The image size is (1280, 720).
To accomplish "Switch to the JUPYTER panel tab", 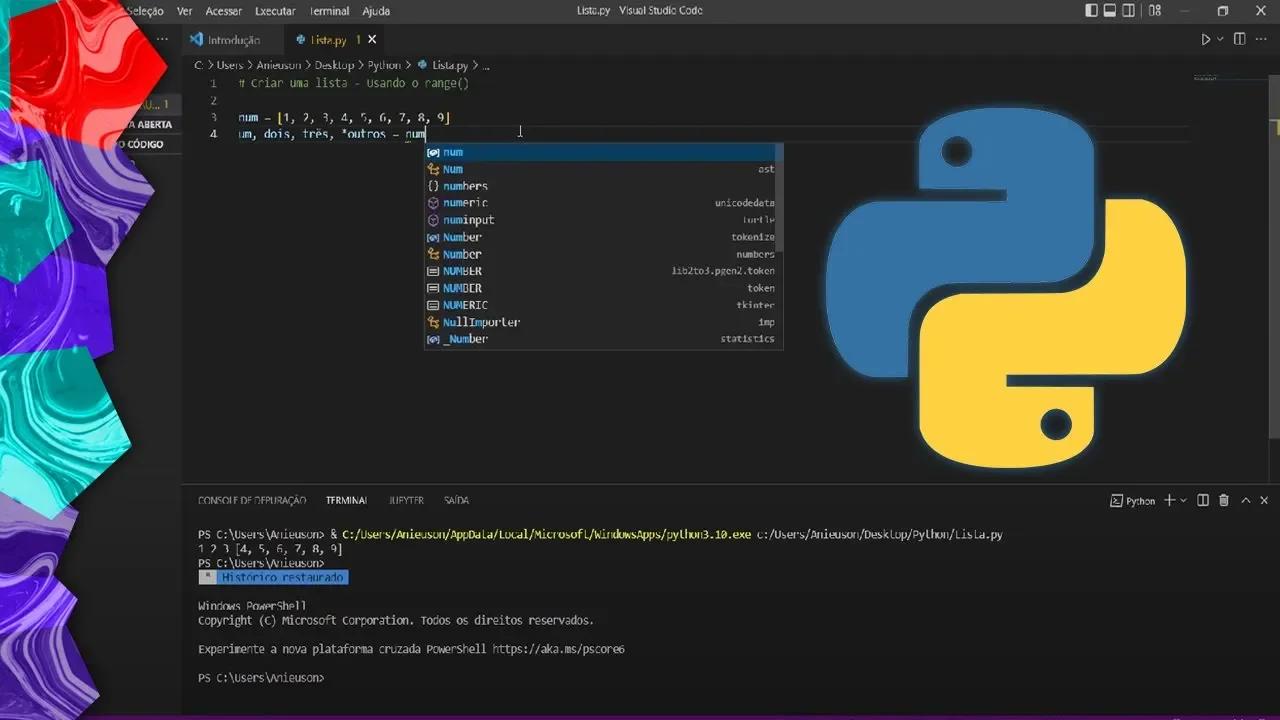I will pos(405,500).
